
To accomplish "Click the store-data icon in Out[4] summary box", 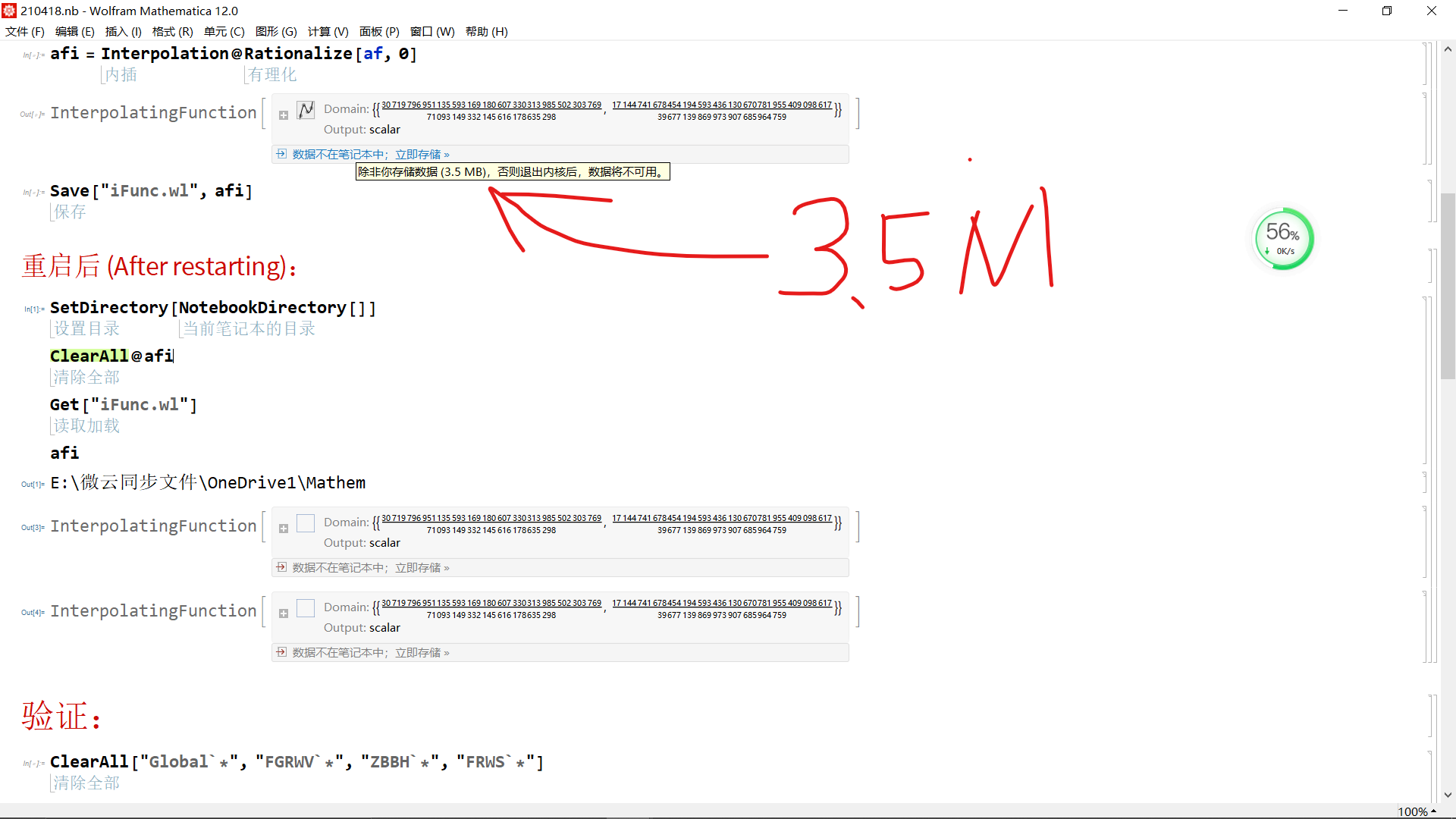I will 281,652.
